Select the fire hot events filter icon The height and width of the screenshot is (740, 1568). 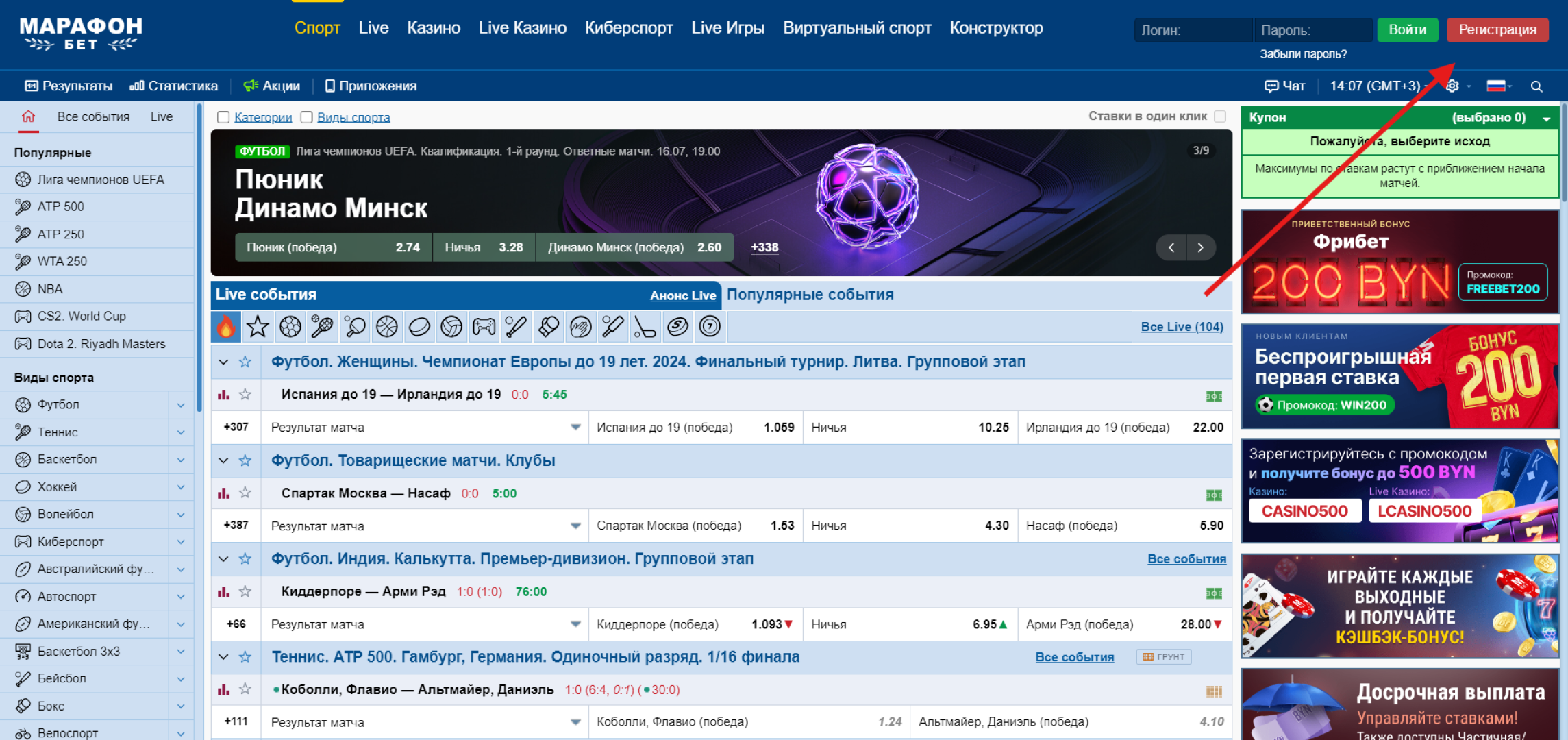pyautogui.click(x=226, y=327)
